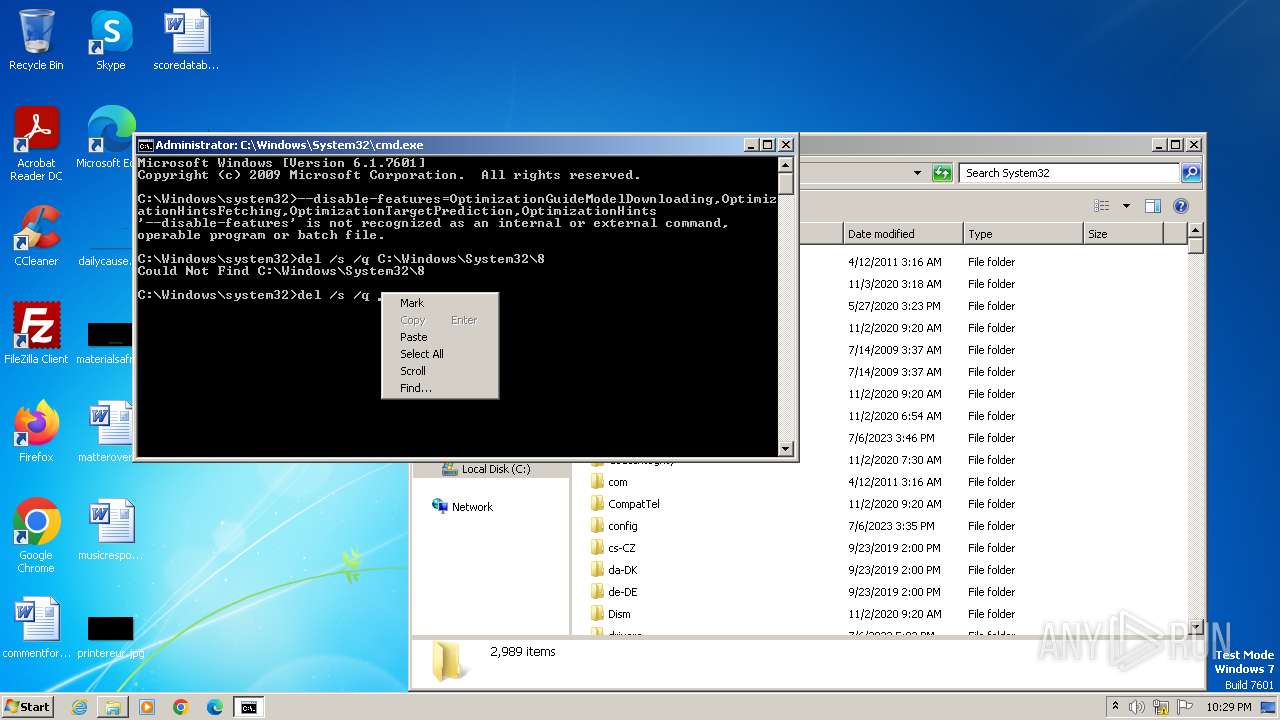Change view layout in Explorer toolbar

(x=1101, y=206)
